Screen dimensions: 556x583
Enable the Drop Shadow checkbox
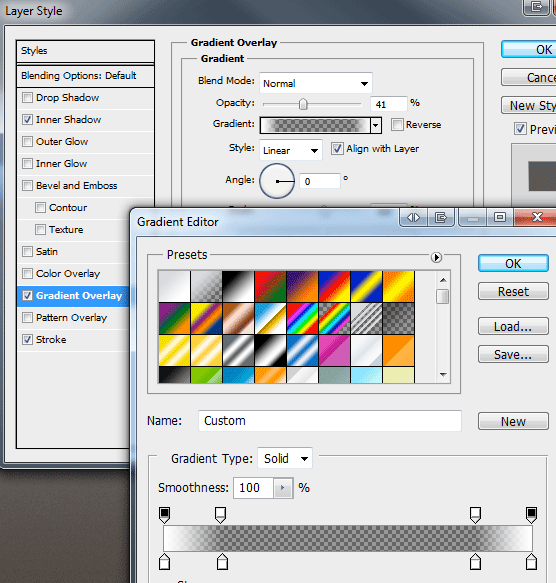pyautogui.click(x=27, y=98)
